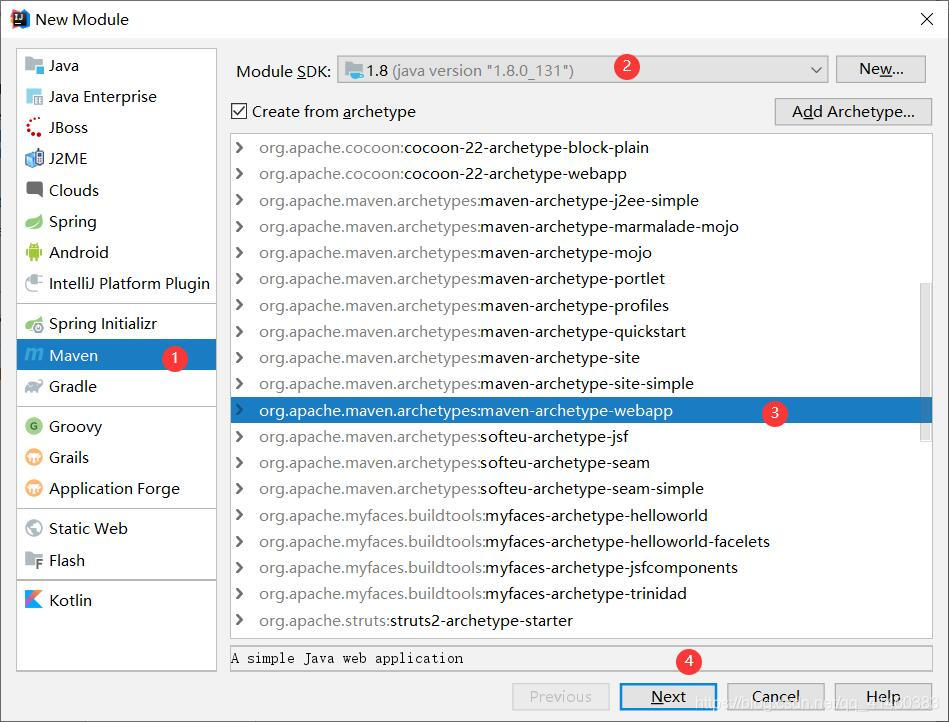Viewport: 949px width, 722px height.
Task: Expand cocoon-22-archetype-webapp node
Action: [240, 173]
